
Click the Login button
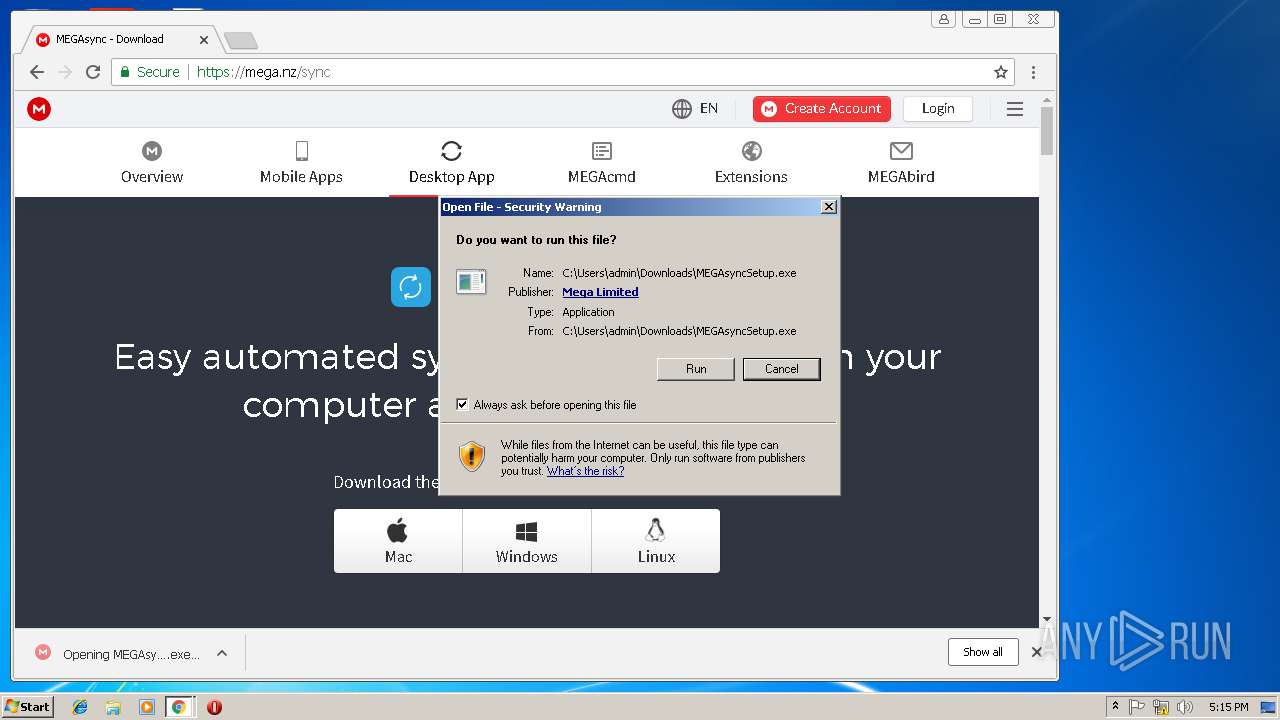938,109
